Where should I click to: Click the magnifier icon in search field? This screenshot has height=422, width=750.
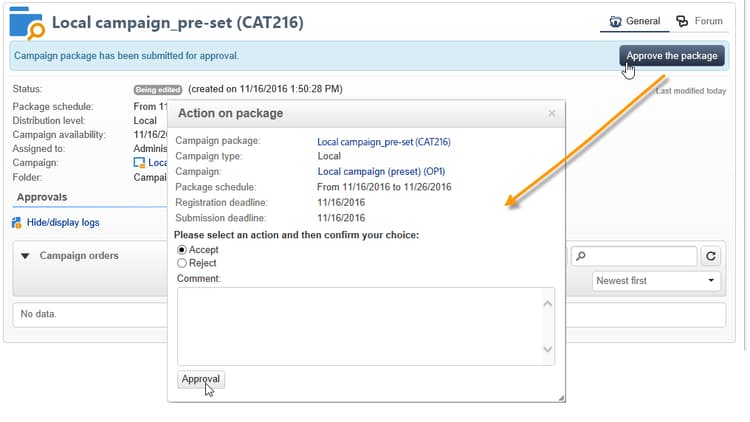click(580, 257)
